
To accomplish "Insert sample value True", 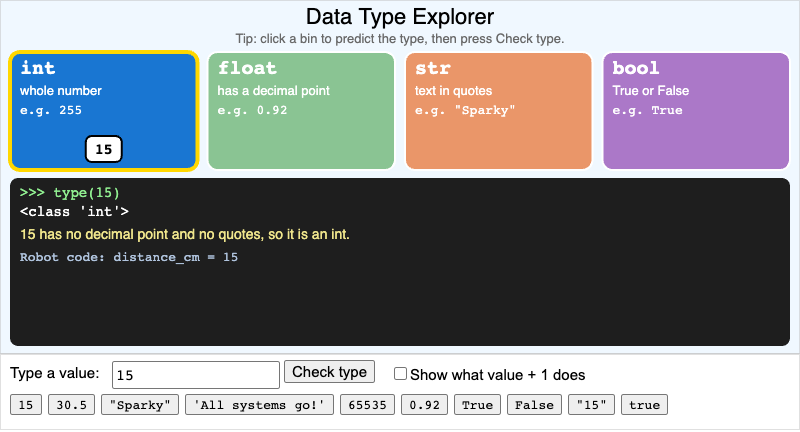I will tap(478, 405).
